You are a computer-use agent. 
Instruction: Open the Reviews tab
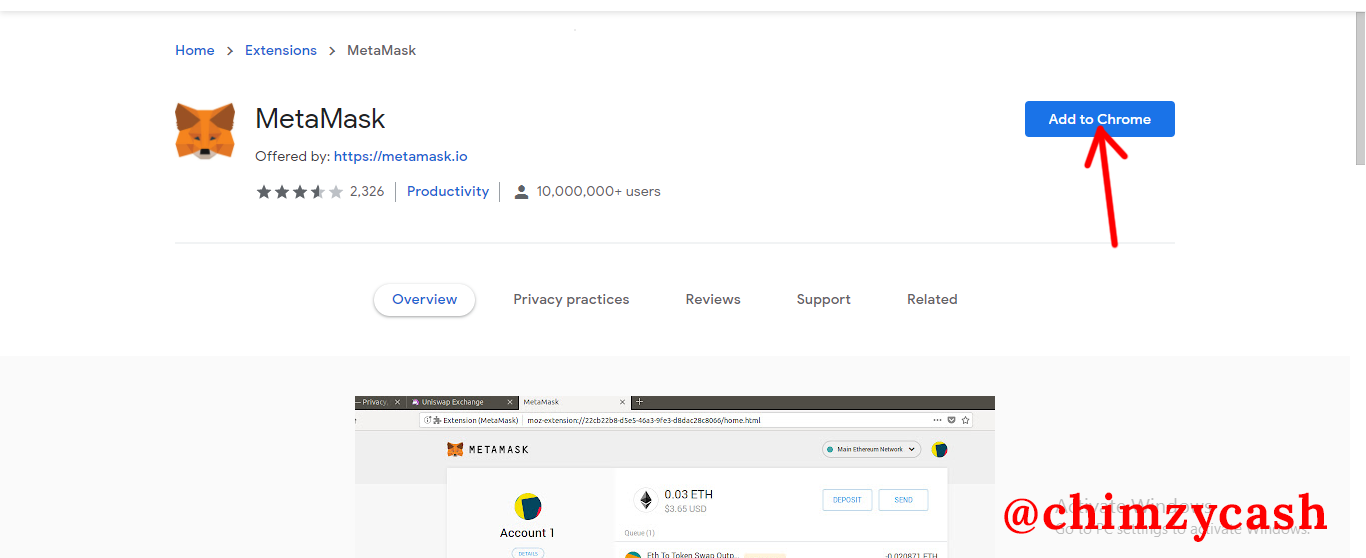[713, 299]
